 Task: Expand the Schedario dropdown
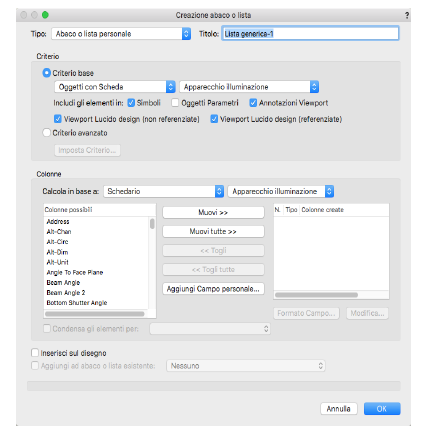click(x=163, y=191)
